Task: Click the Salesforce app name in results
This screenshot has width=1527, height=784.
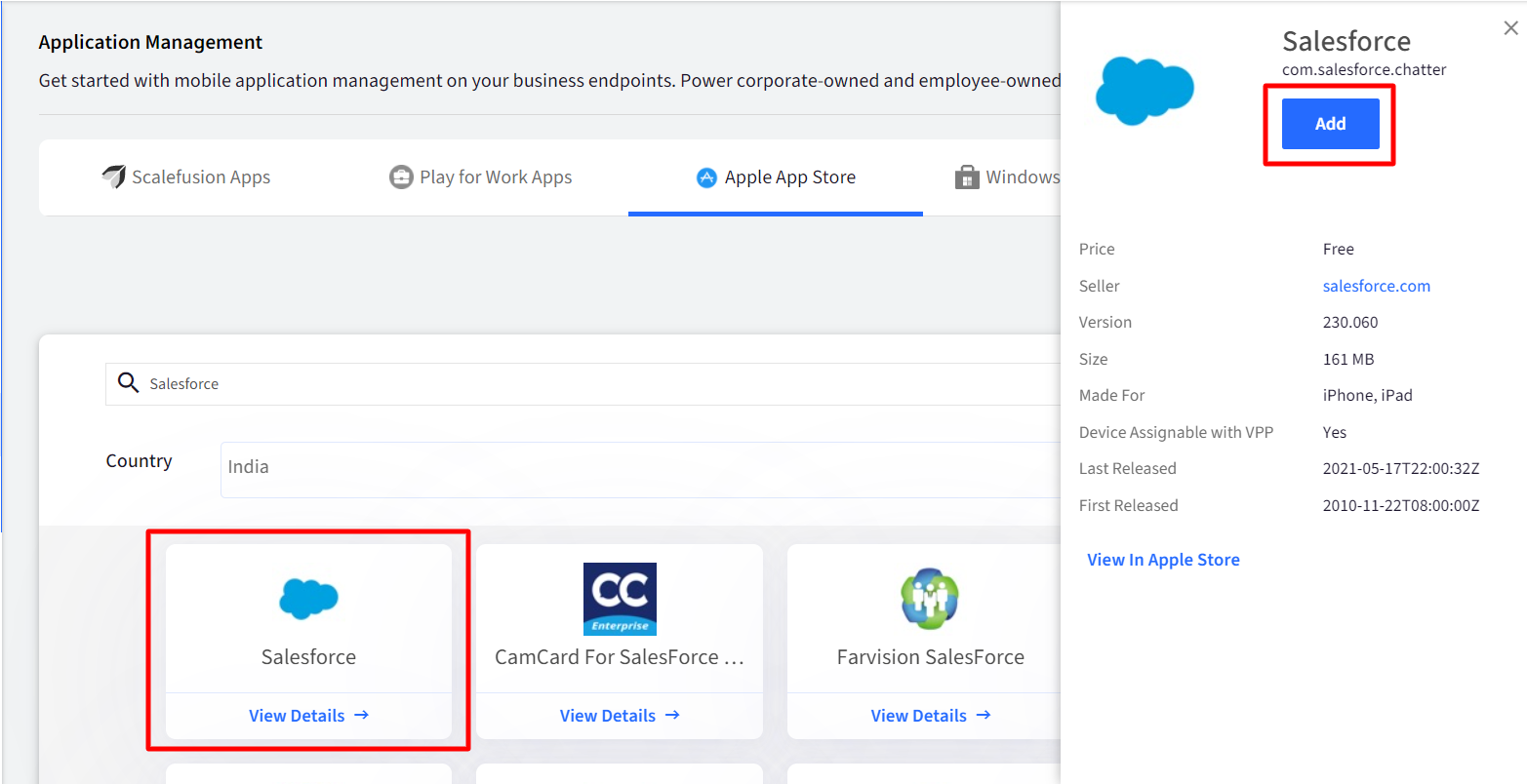Action: click(308, 657)
